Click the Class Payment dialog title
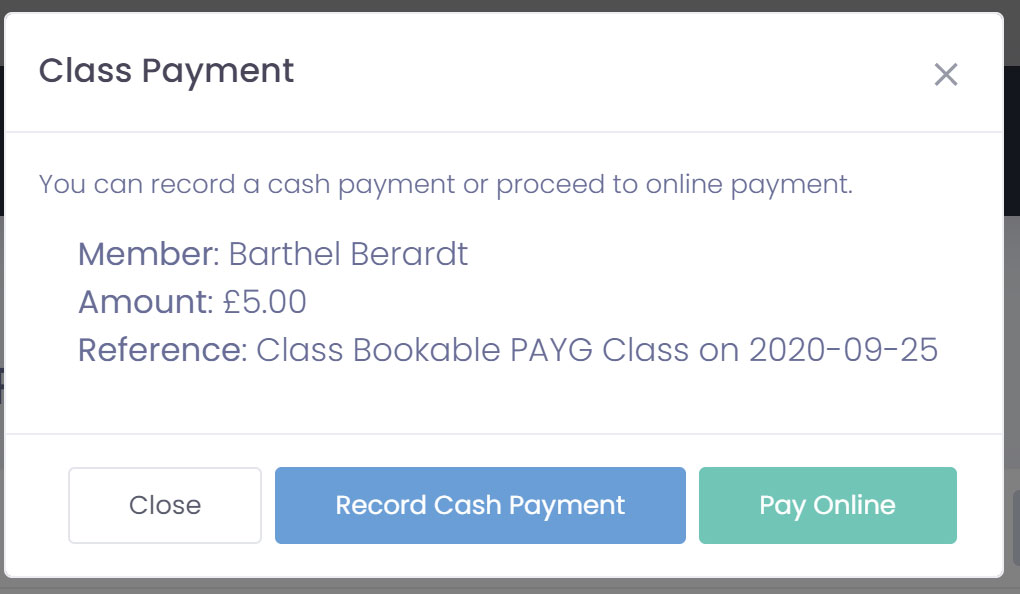The width and height of the screenshot is (1020, 594). (x=166, y=72)
